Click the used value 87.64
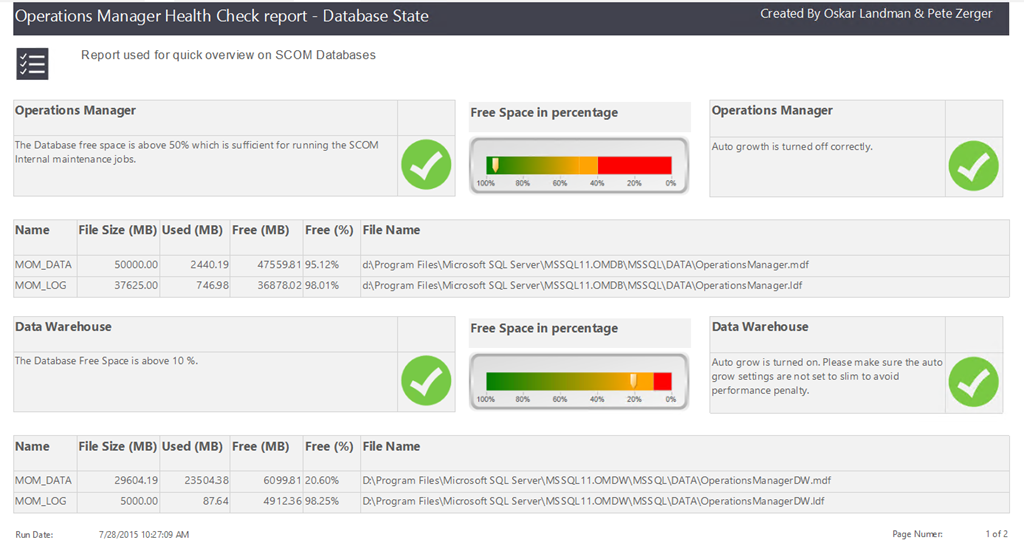This screenshot has width=1024, height=557. (216, 501)
